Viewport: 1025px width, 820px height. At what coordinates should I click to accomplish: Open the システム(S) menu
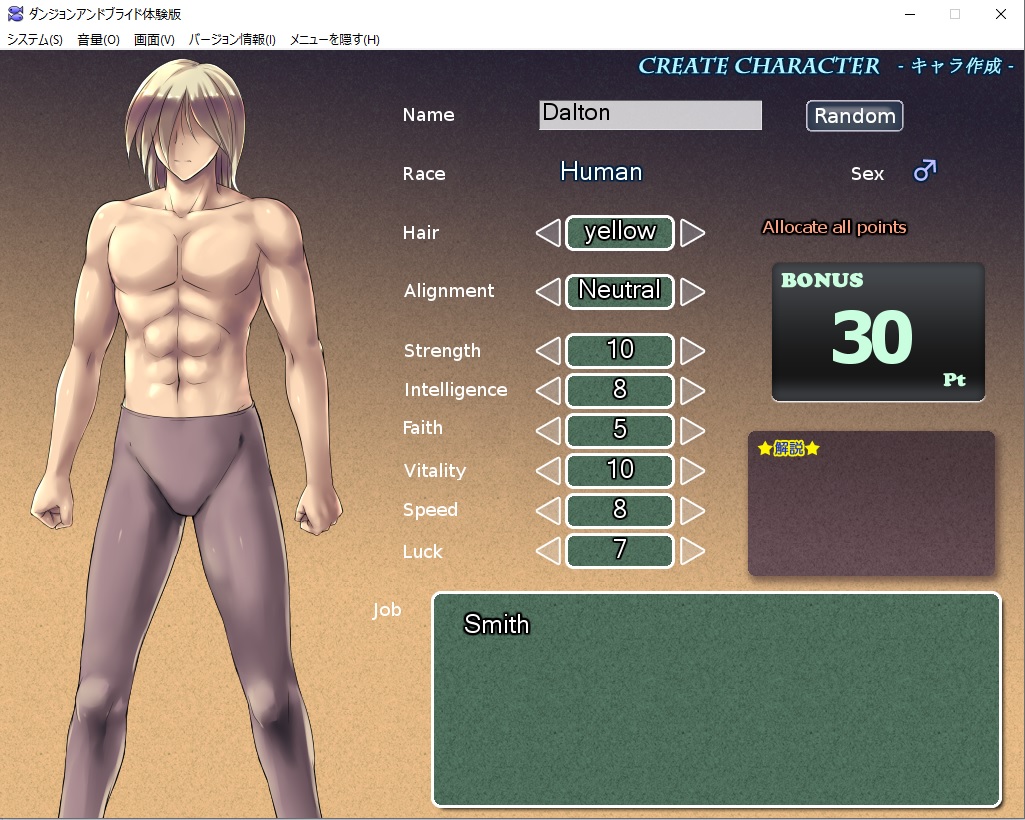(35, 39)
